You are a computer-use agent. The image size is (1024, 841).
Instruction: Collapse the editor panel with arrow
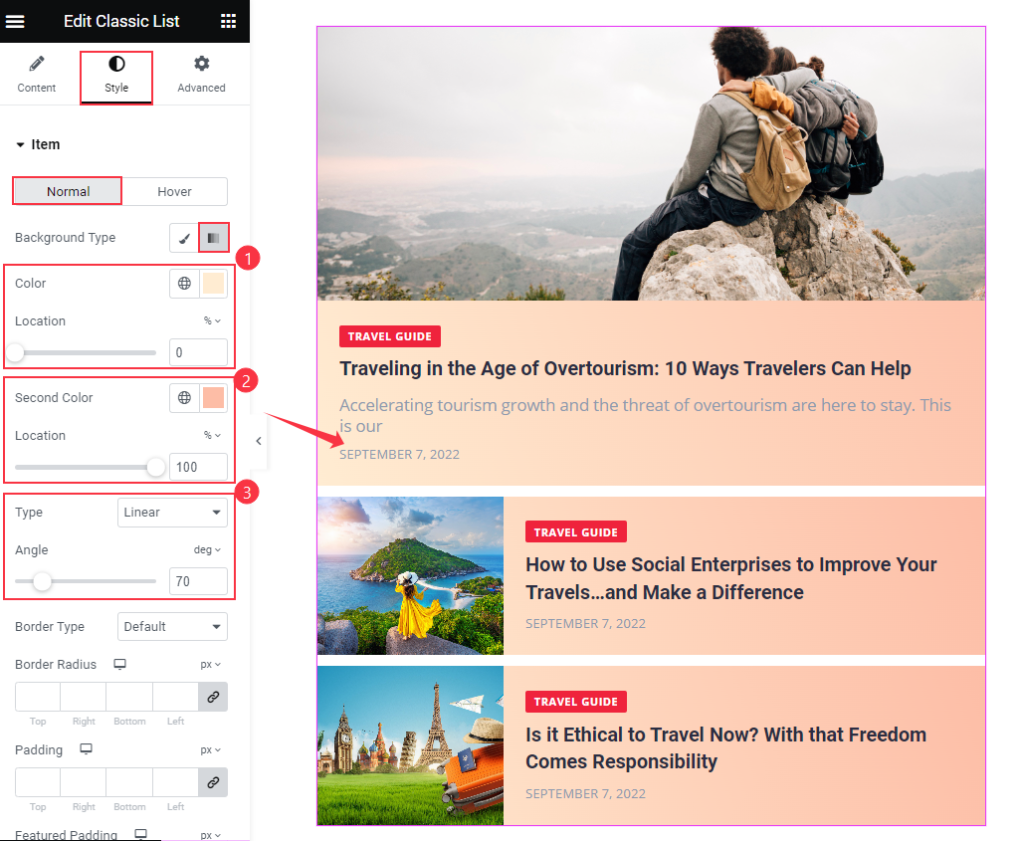point(259,441)
